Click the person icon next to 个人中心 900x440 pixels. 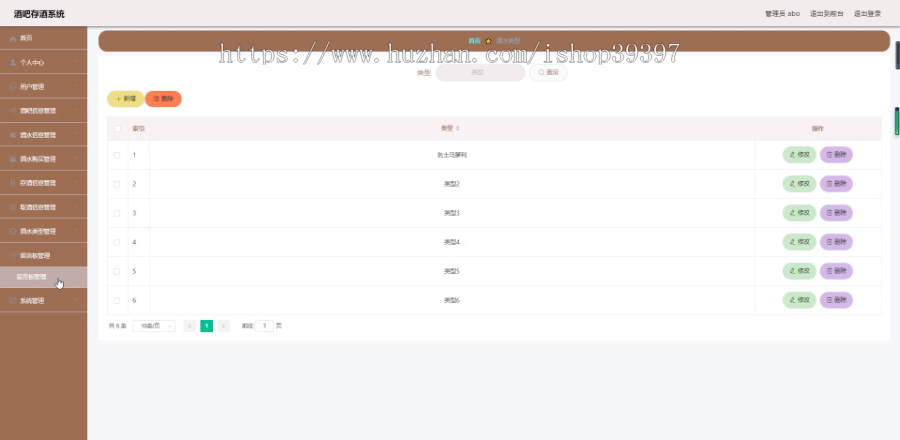pyautogui.click(x=13, y=63)
